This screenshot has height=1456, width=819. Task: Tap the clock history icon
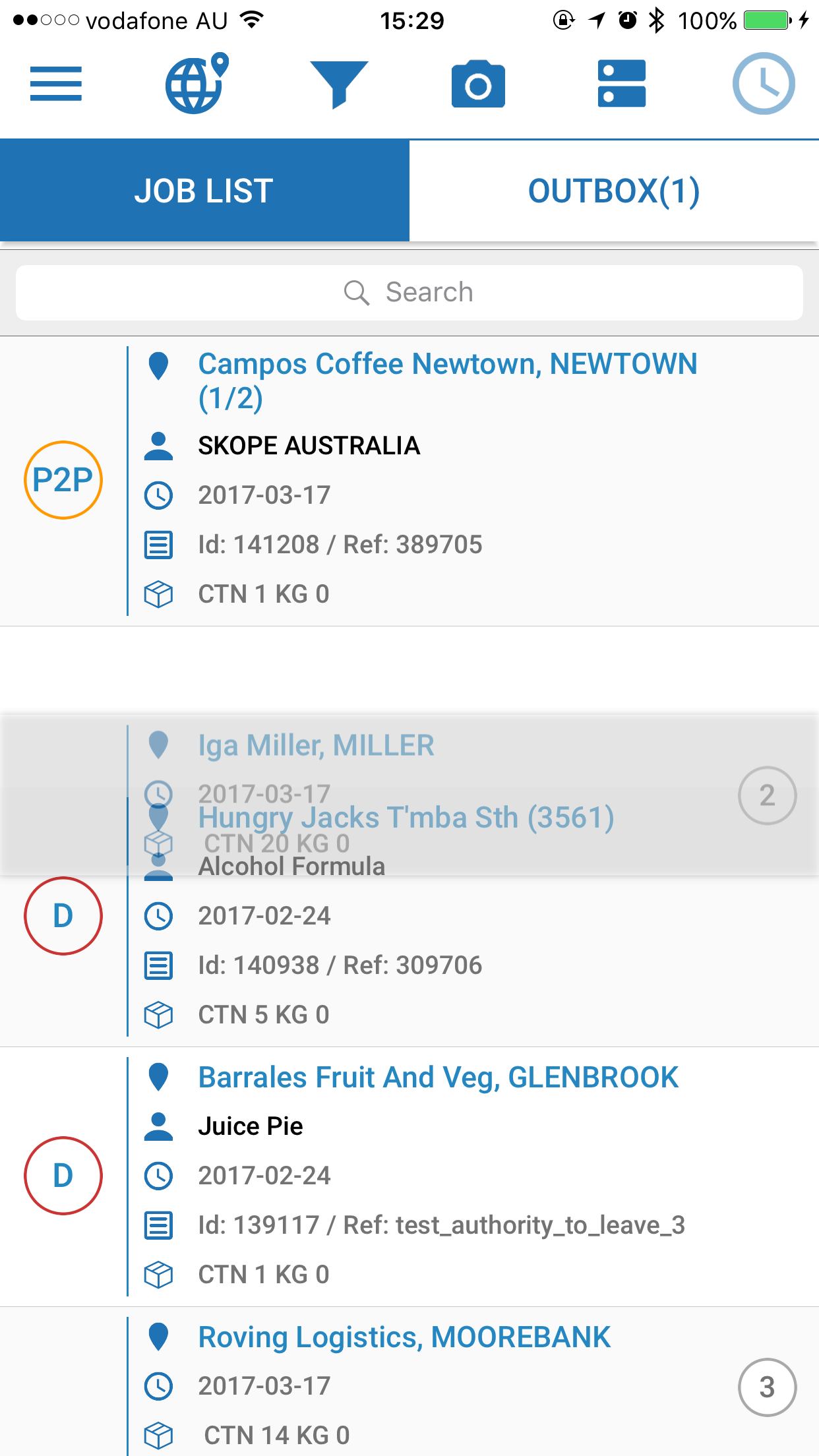tap(764, 84)
